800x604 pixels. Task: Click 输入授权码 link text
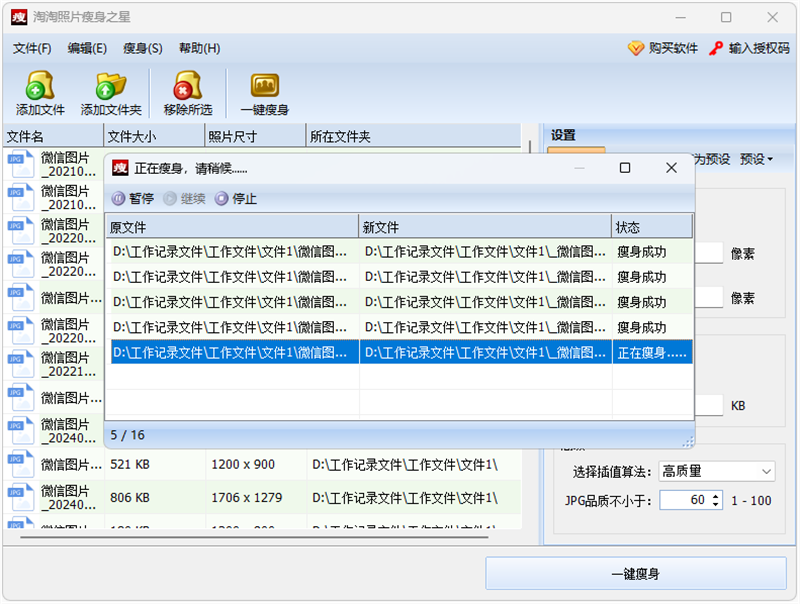click(x=759, y=48)
